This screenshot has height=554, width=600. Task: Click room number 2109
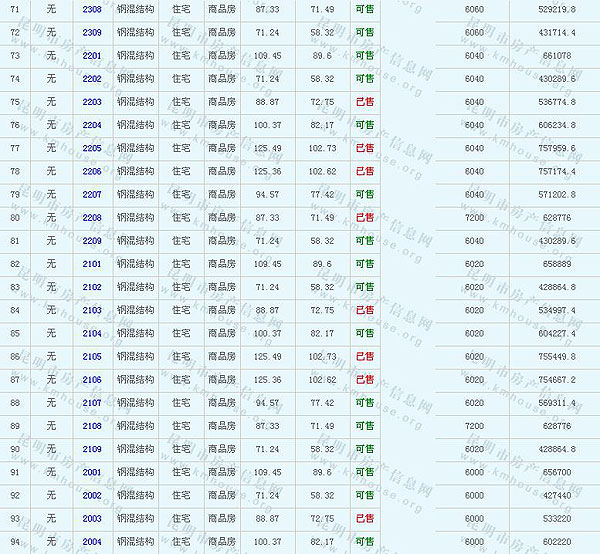pyautogui.click(x=92, y=449)
